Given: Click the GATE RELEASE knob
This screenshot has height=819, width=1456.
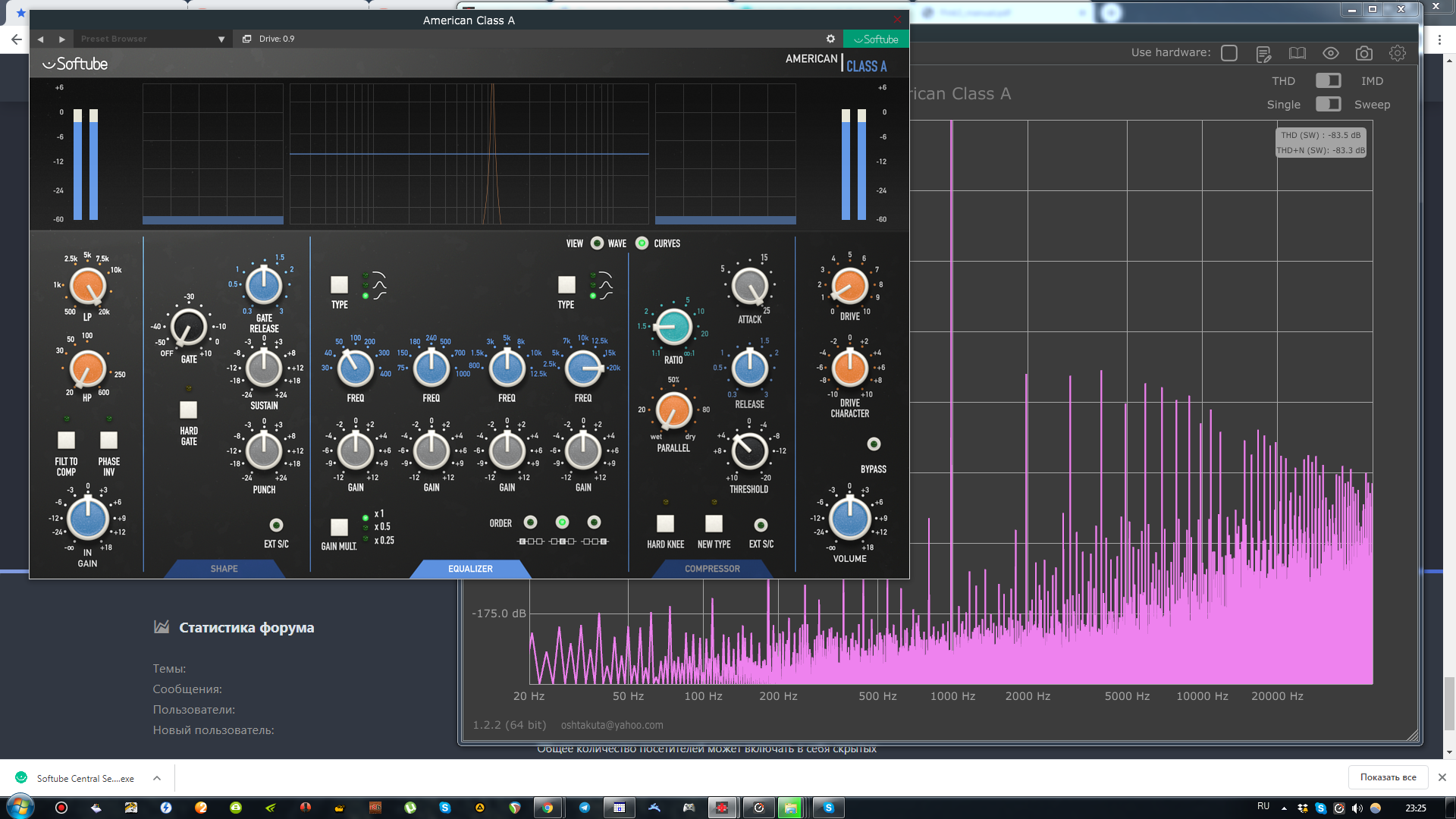Looking at the screenshot, I should [x=264, y=286].
